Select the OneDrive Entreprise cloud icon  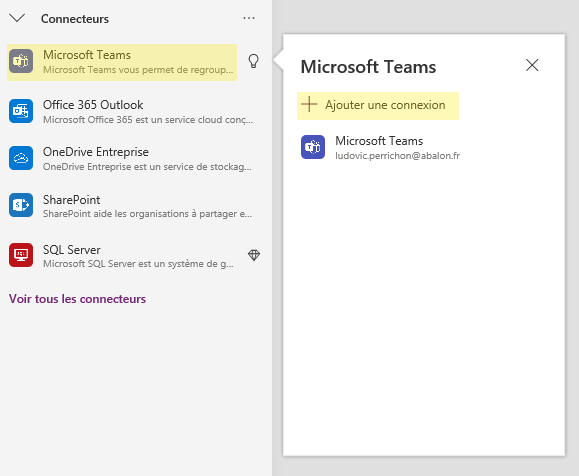[21, 158]
